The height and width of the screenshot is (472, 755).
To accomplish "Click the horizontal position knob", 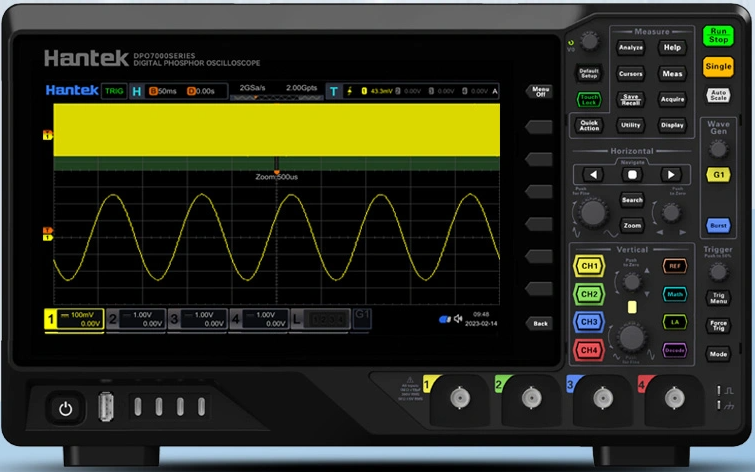I will tap(671, 213).
